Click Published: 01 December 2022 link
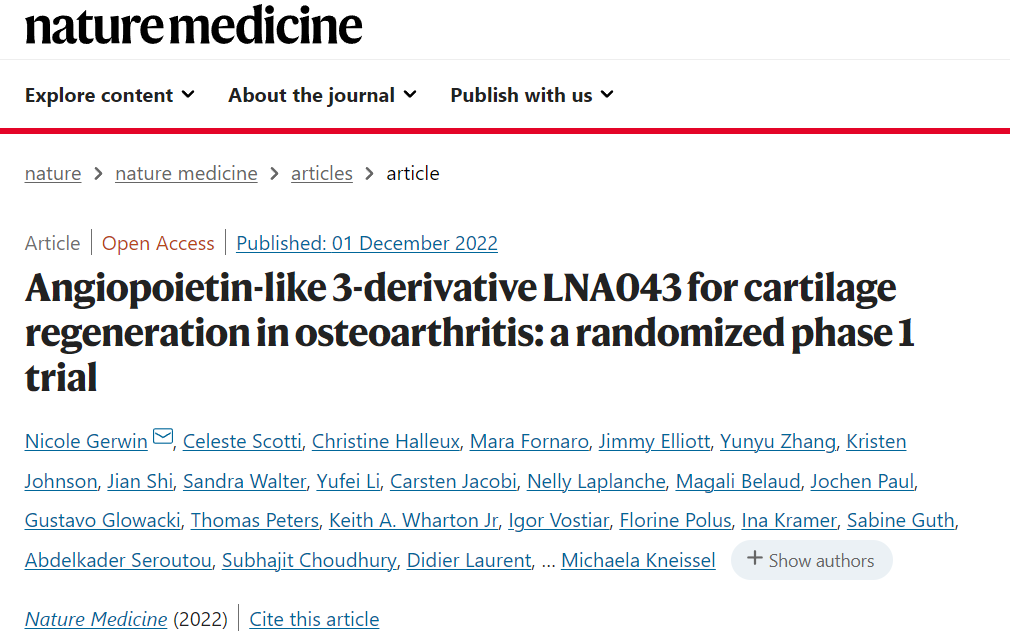Image resolution: width=1010 pixels, height=643 pixels. (x=367, y=244)
